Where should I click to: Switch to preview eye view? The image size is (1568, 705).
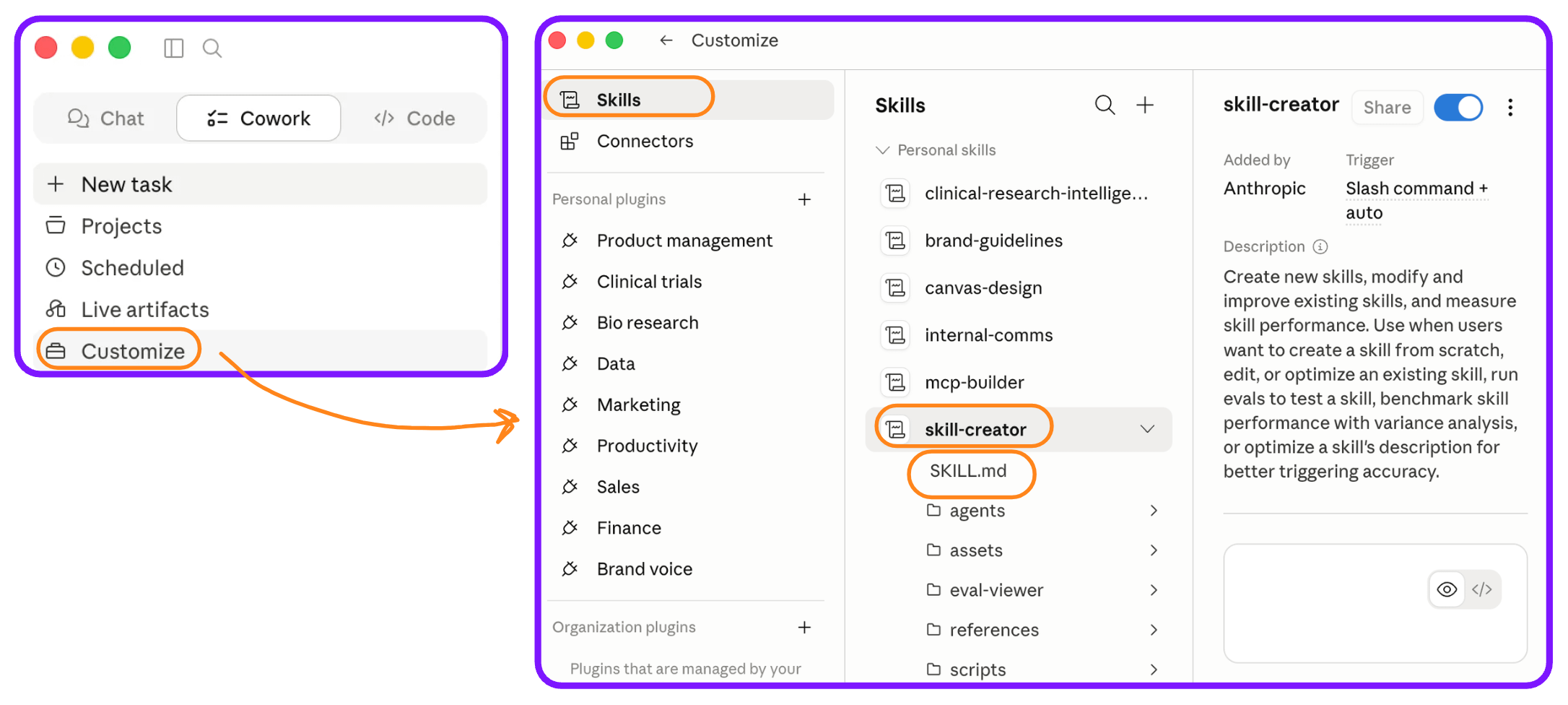(1447, 589)
